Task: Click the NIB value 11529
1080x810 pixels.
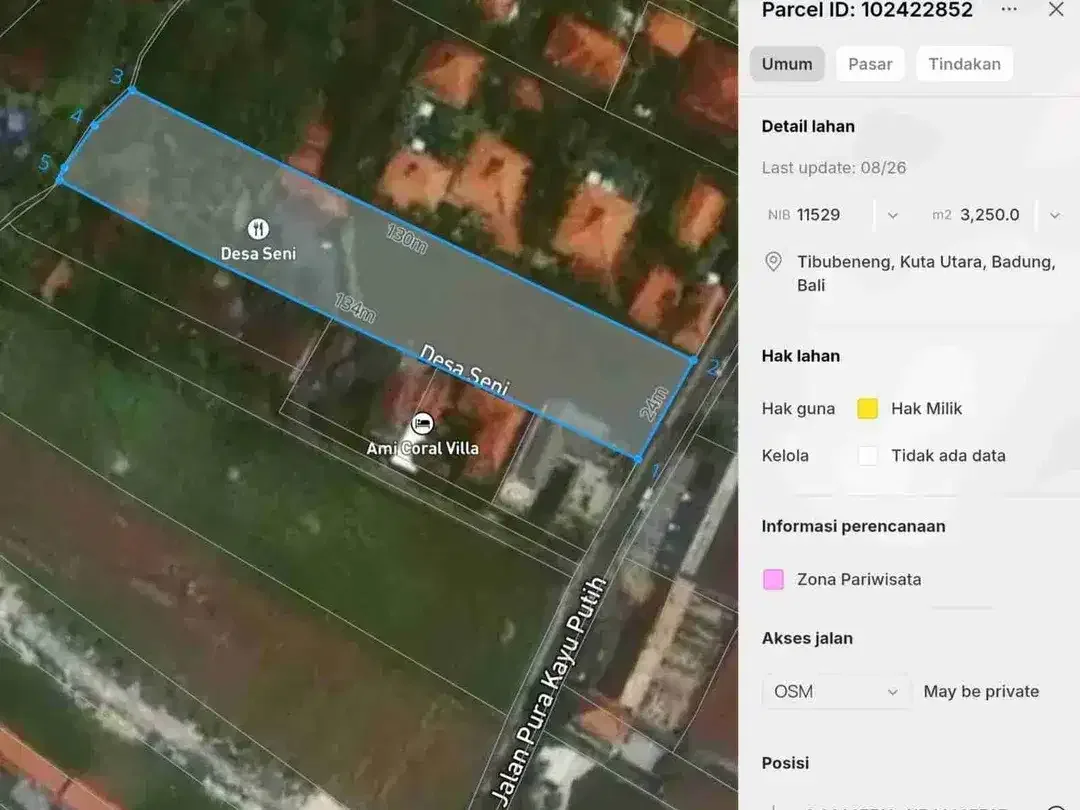Action: (x=818, y=215)
